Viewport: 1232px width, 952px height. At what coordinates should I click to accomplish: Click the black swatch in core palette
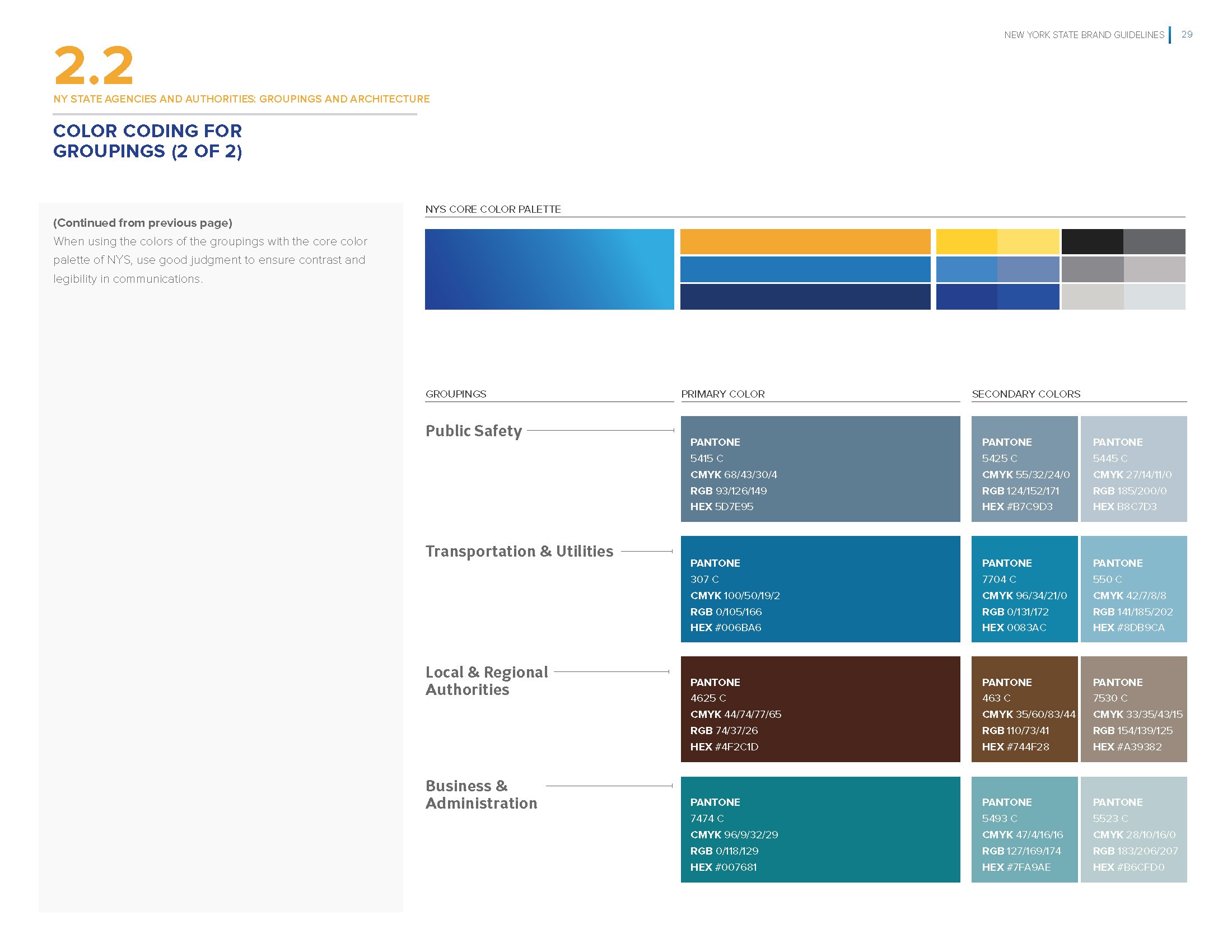(1091, 241)
